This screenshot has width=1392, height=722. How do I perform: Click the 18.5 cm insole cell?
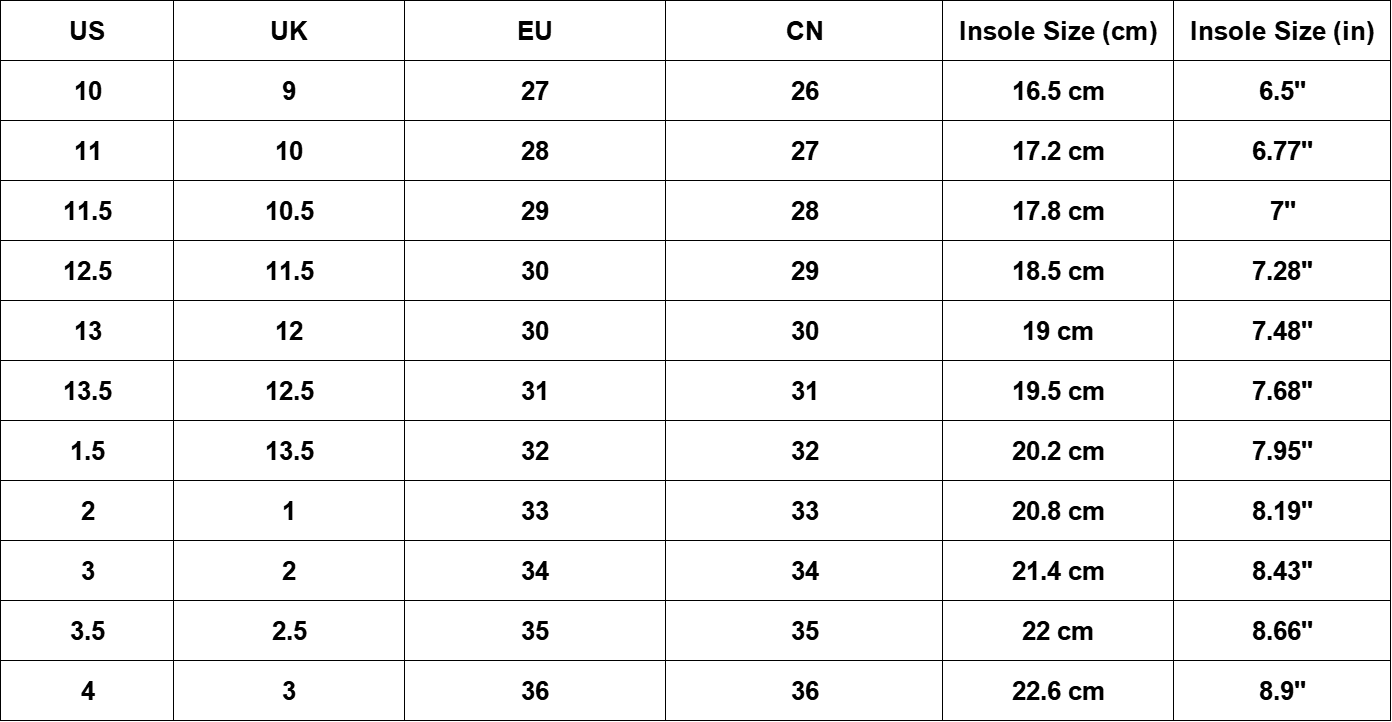click(x=1058, y=271)
